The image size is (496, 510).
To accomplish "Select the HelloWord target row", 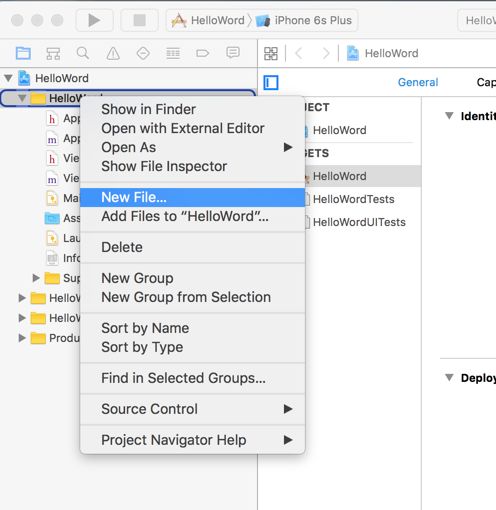I will 363,176.
